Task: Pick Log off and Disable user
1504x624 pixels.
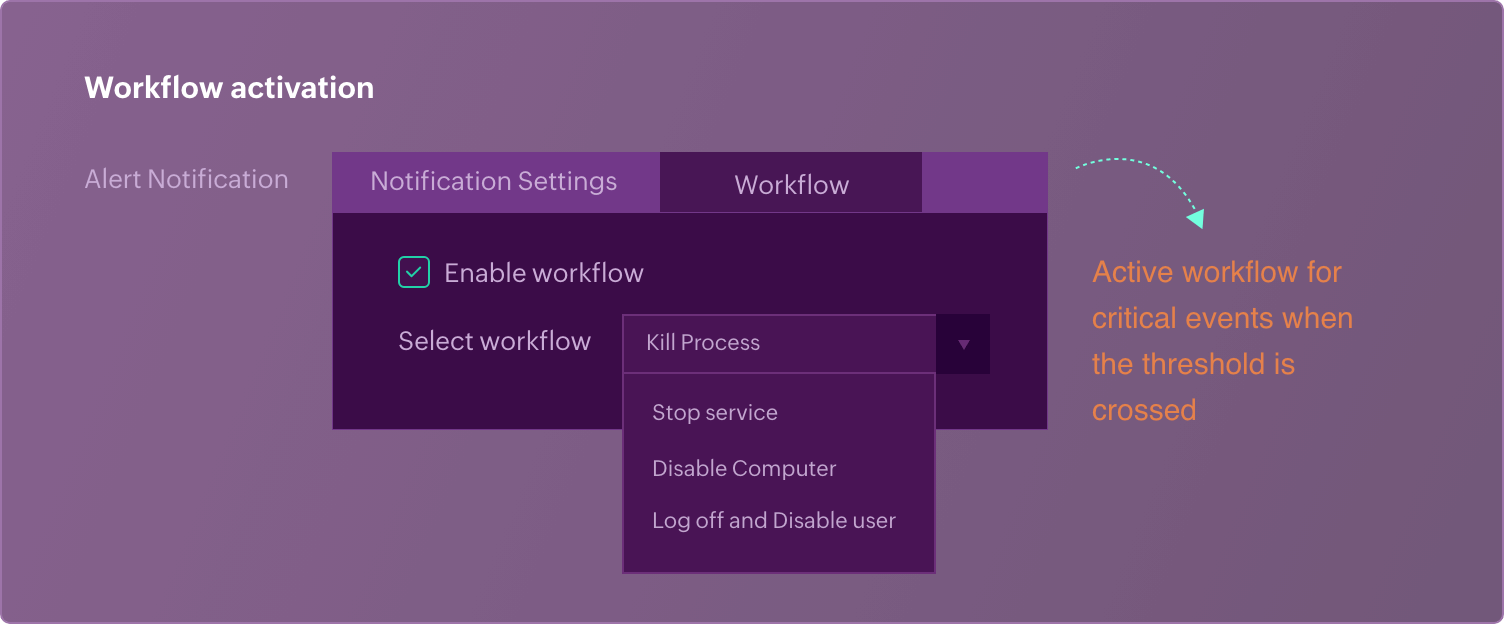Action: pyautogui.click(x=773, y=520)
